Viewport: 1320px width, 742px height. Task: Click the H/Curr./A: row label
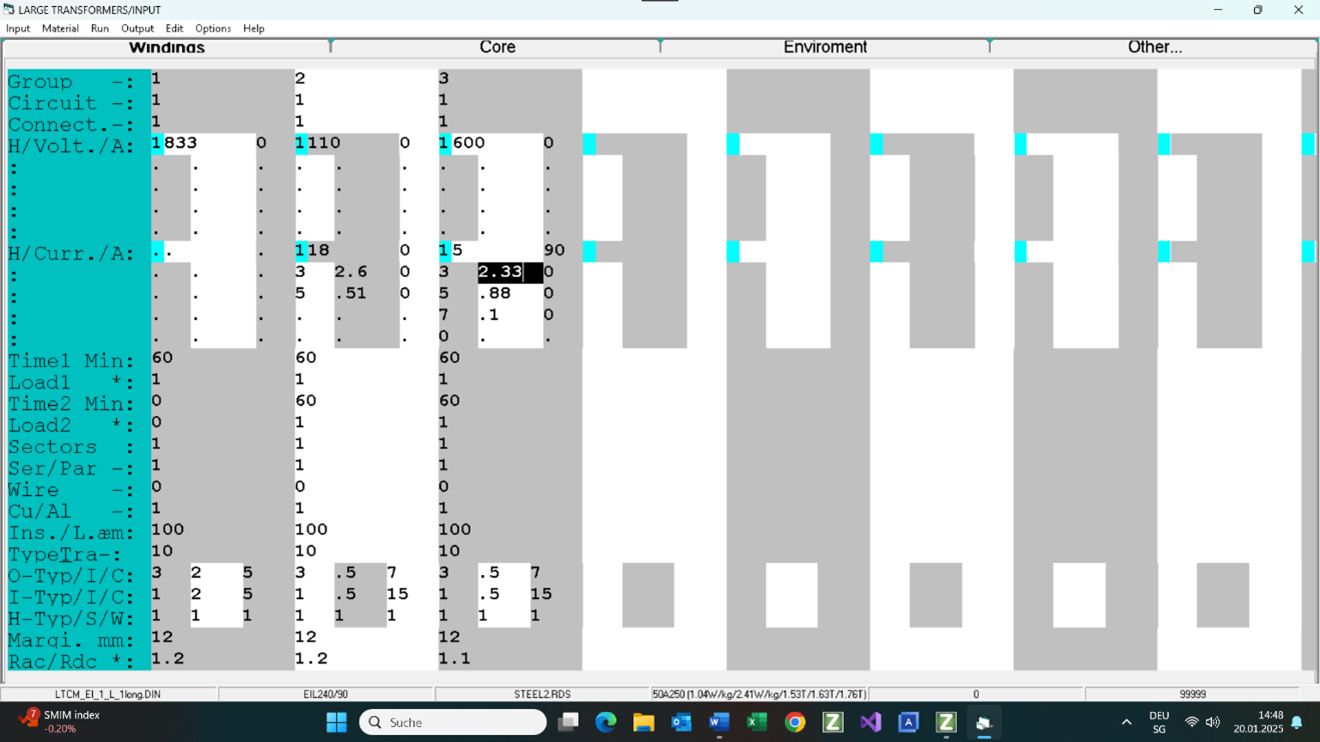point(70,254)
